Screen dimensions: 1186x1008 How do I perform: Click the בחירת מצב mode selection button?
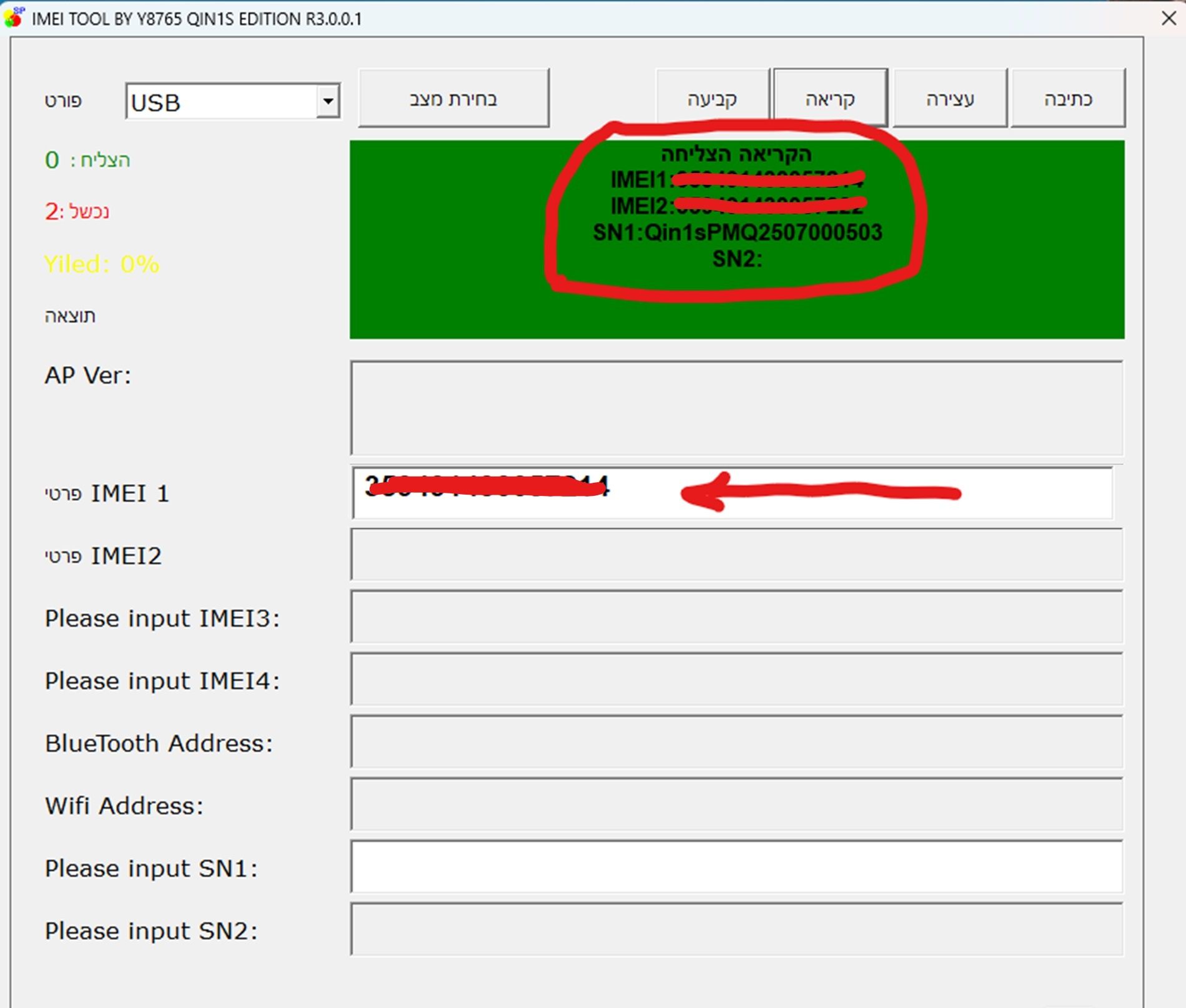pos(453,99)
